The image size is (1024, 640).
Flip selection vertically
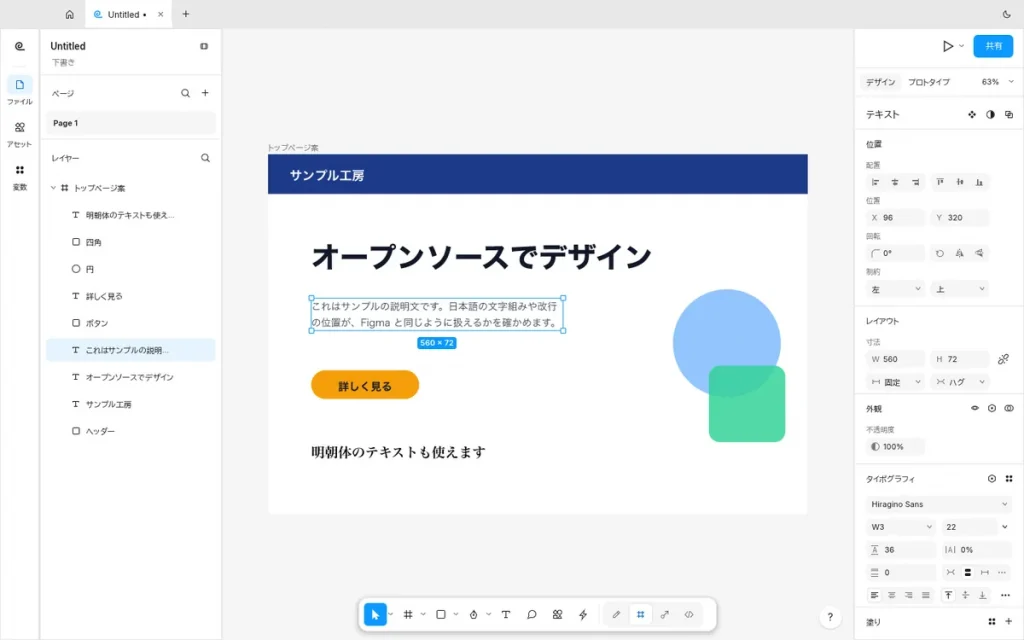[980, 253]
